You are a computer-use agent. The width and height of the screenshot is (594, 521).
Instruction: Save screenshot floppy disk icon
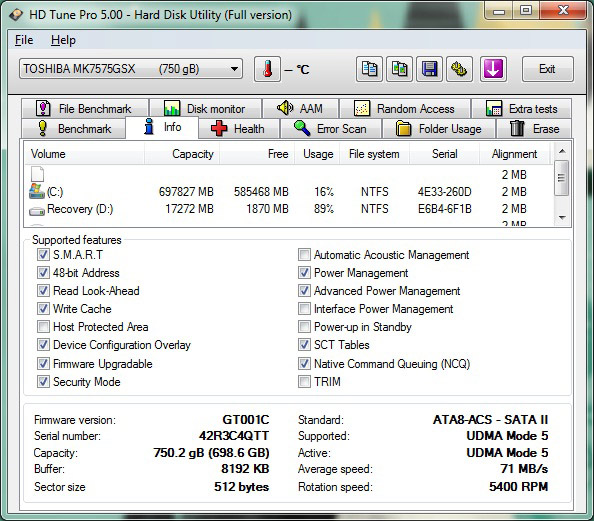(429, 69)
